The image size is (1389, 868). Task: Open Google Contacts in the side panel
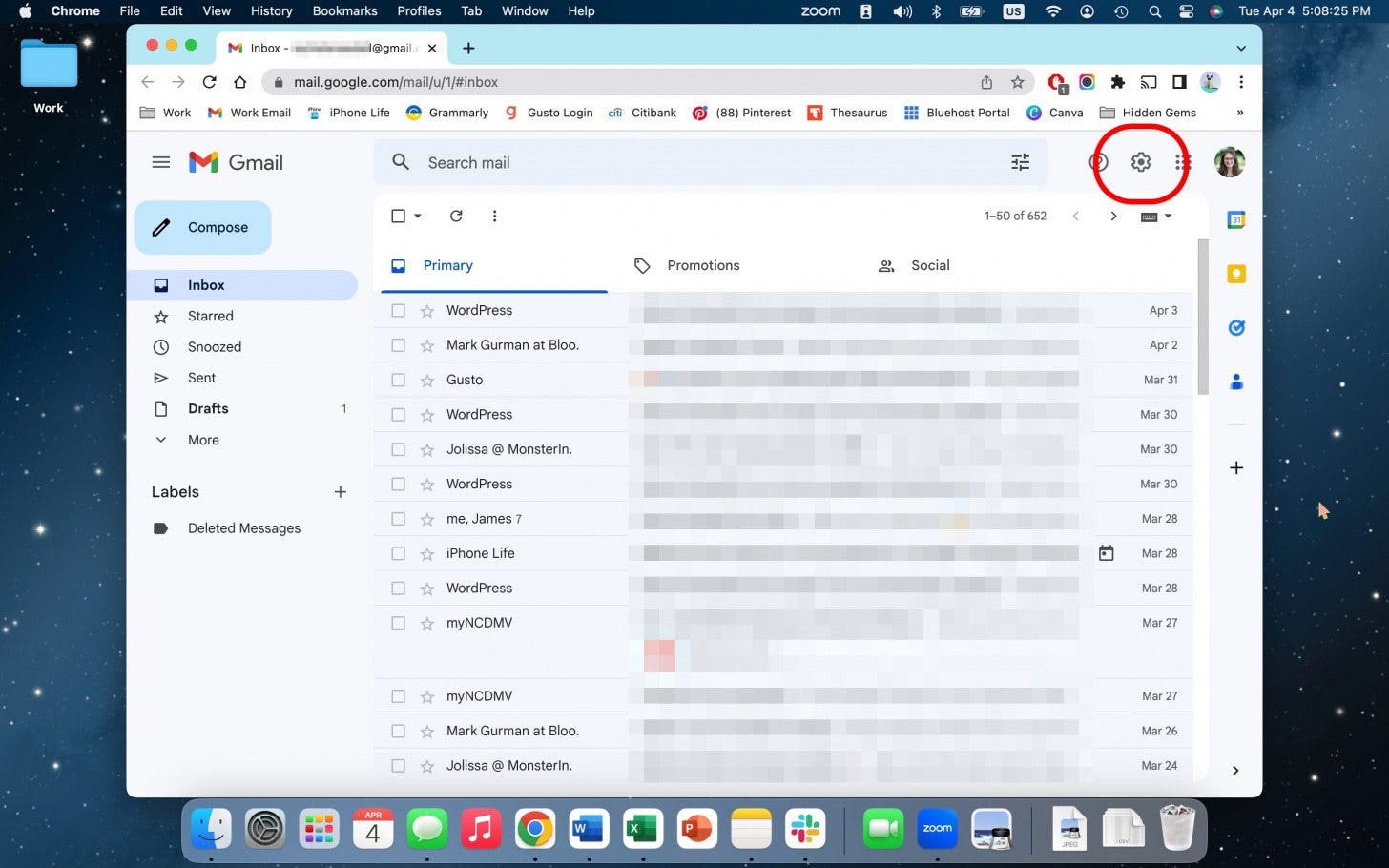click(1236, 382)
